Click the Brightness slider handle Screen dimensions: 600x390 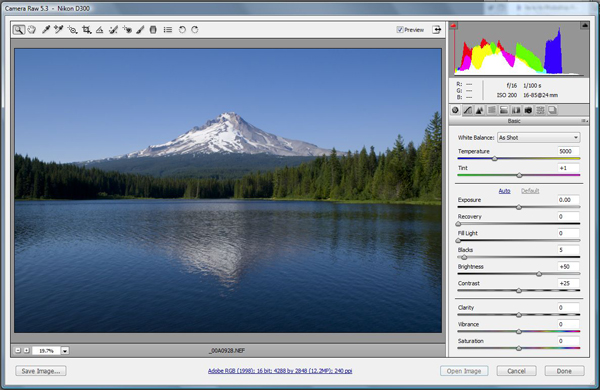[x=539, y=274]
